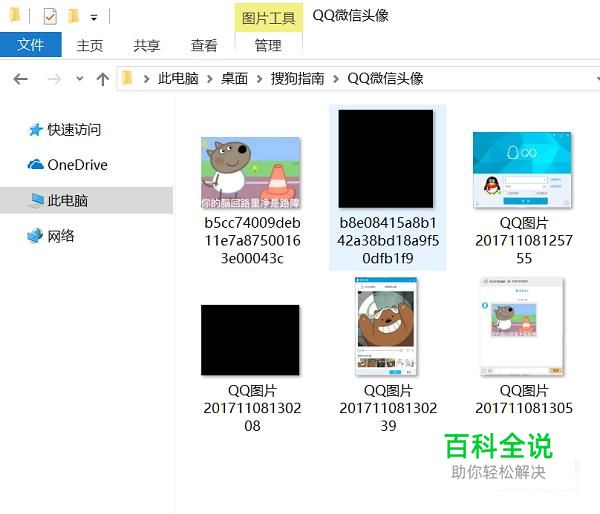This screenshot has width=600, height=514.
Task: Click the Quick Access star icon
Action: tap(36, 130)
